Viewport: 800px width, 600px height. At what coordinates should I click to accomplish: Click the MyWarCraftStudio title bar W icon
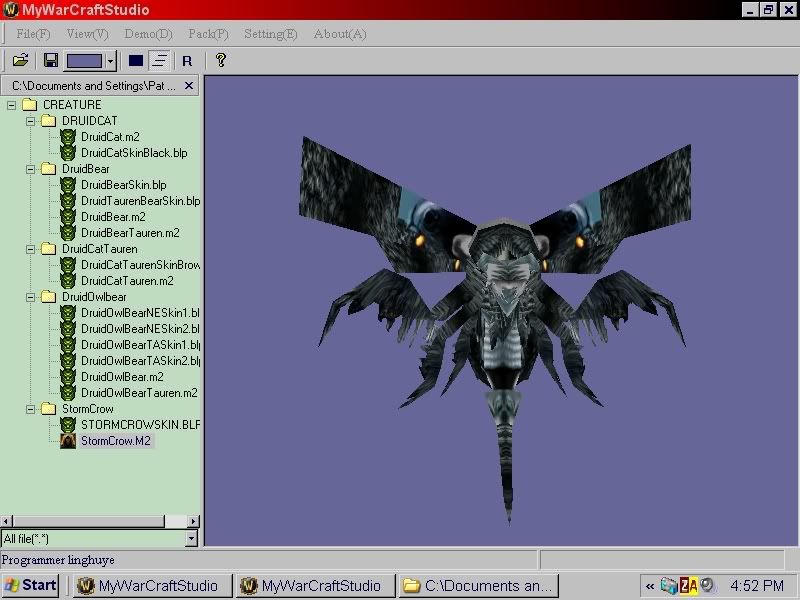[11, 10]
